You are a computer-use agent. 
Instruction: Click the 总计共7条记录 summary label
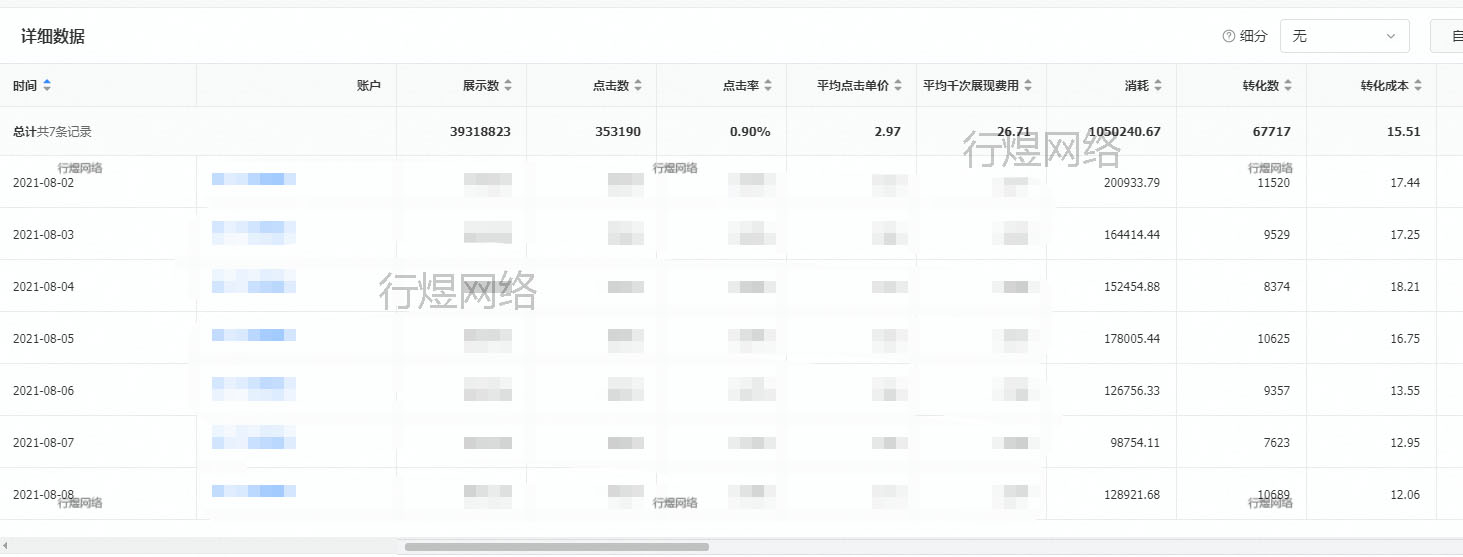pyautogui.click(x=52, y=132)
